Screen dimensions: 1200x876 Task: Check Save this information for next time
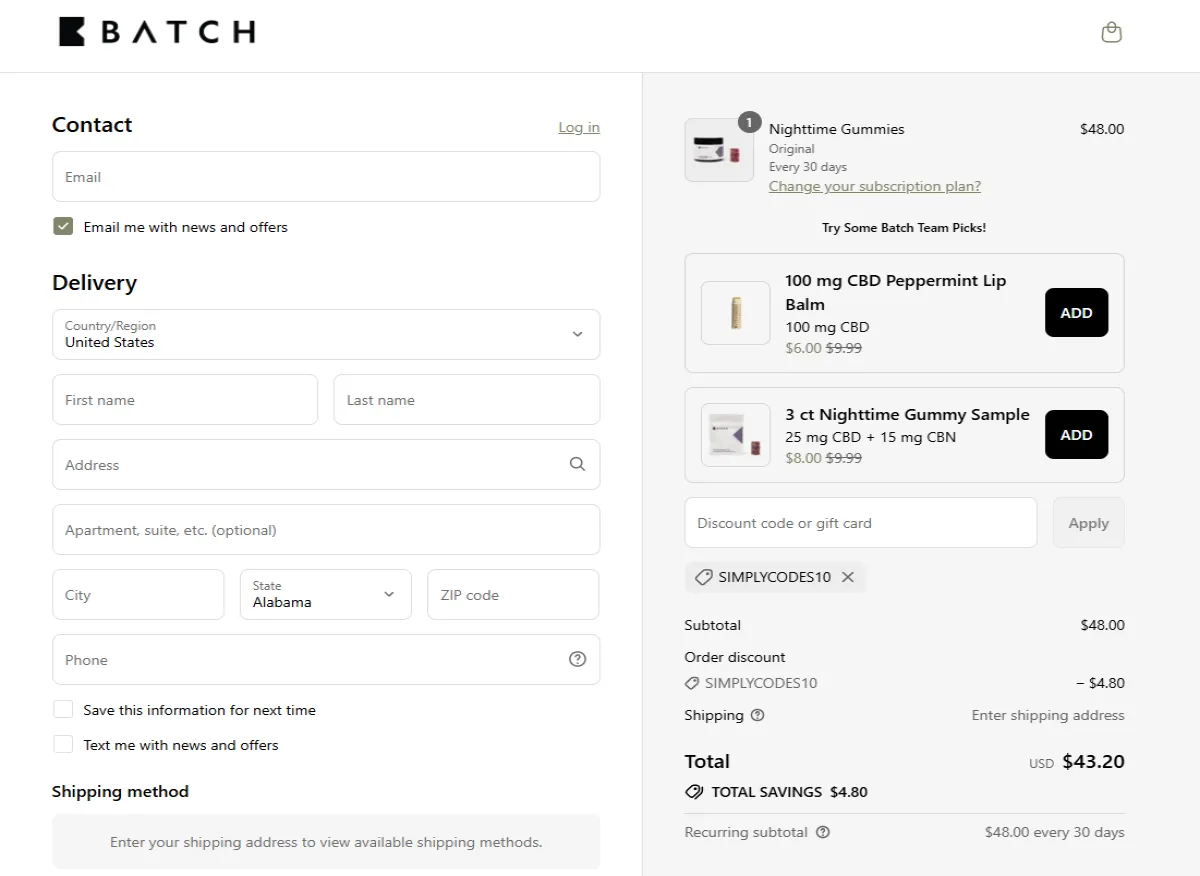point(63,710)
